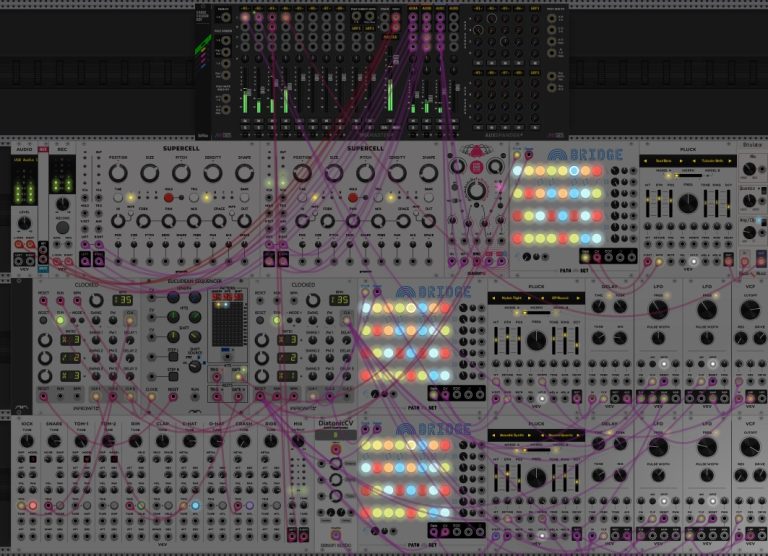Viewport: 768px width, 556px height.
Task: Adjust POSITION knob on left Supercell
Action: click(118, 173)
